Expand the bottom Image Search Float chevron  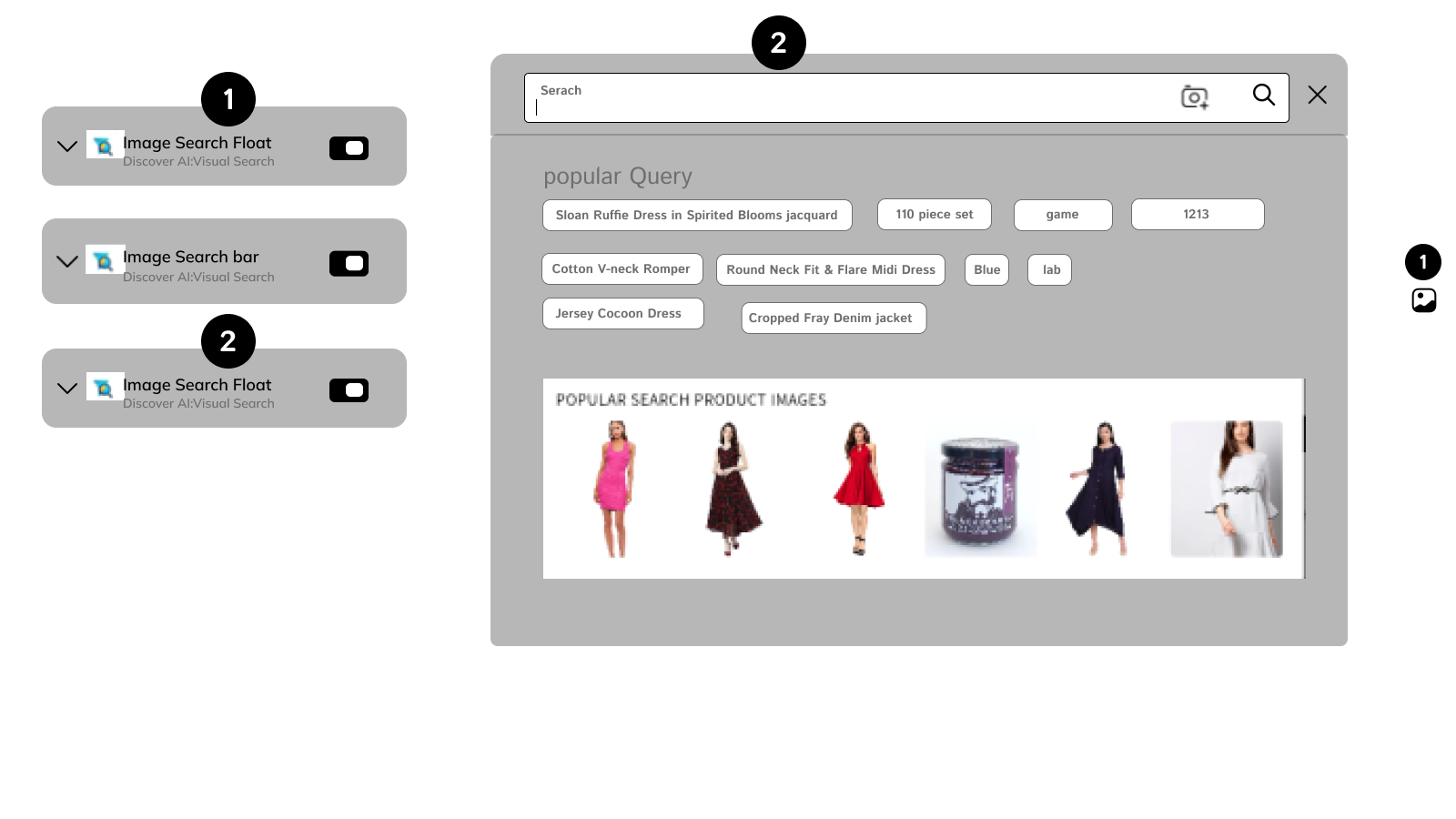coord(67,388)
